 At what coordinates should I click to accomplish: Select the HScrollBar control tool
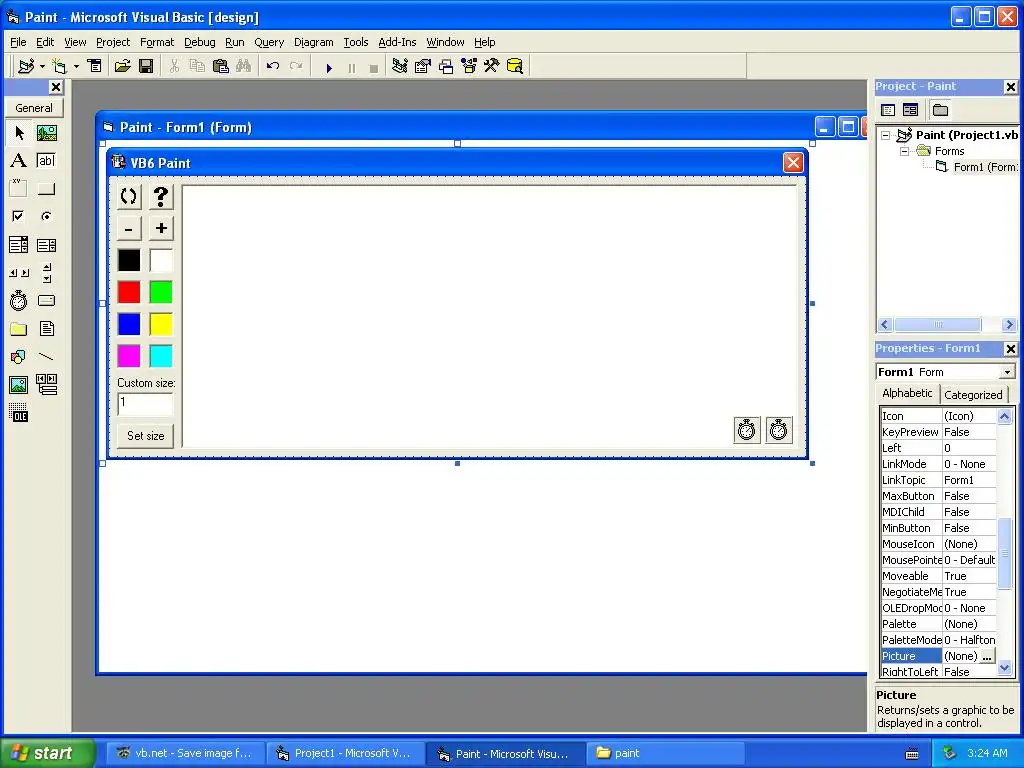click(x=19, y=273)
